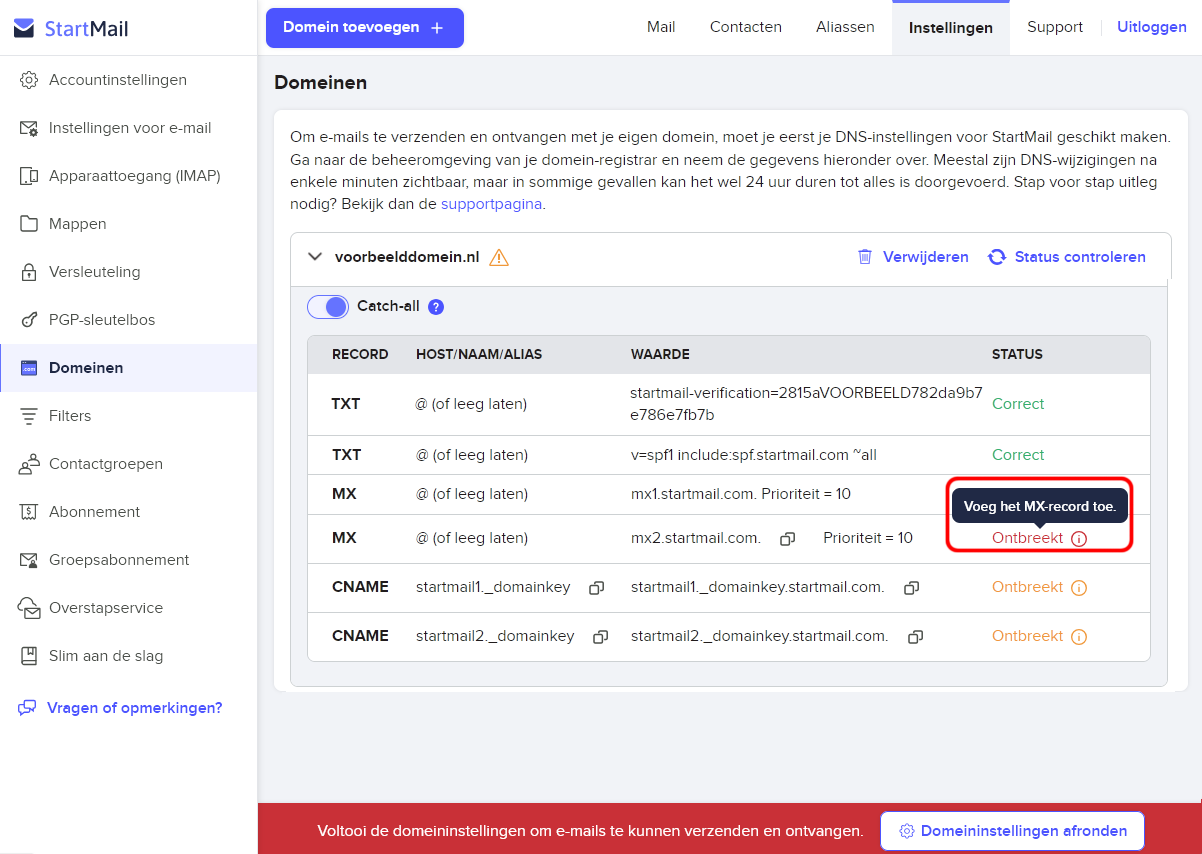Click info icon in startmail2 CNAME status
The height and width of the screenshot is (854, 1202).
[1078, 637]
